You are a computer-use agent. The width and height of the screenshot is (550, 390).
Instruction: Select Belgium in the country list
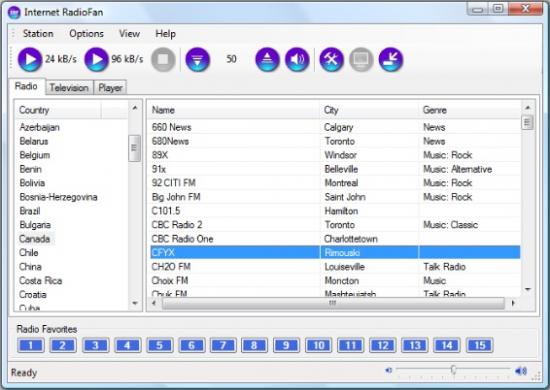(x=35, y=155)
